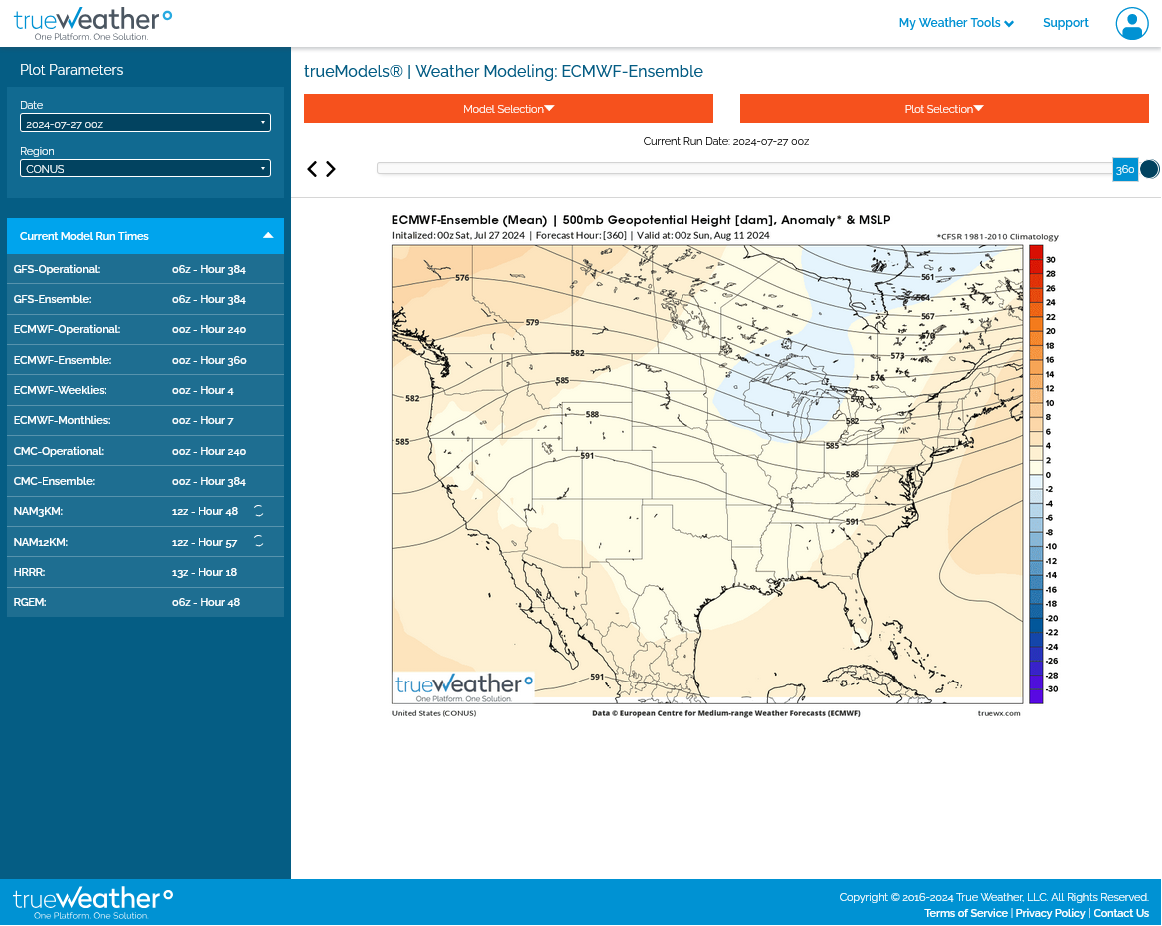
Task: Click the trueWeather logo in the footer
Action: pyautogui.click(x=93, y=903)
